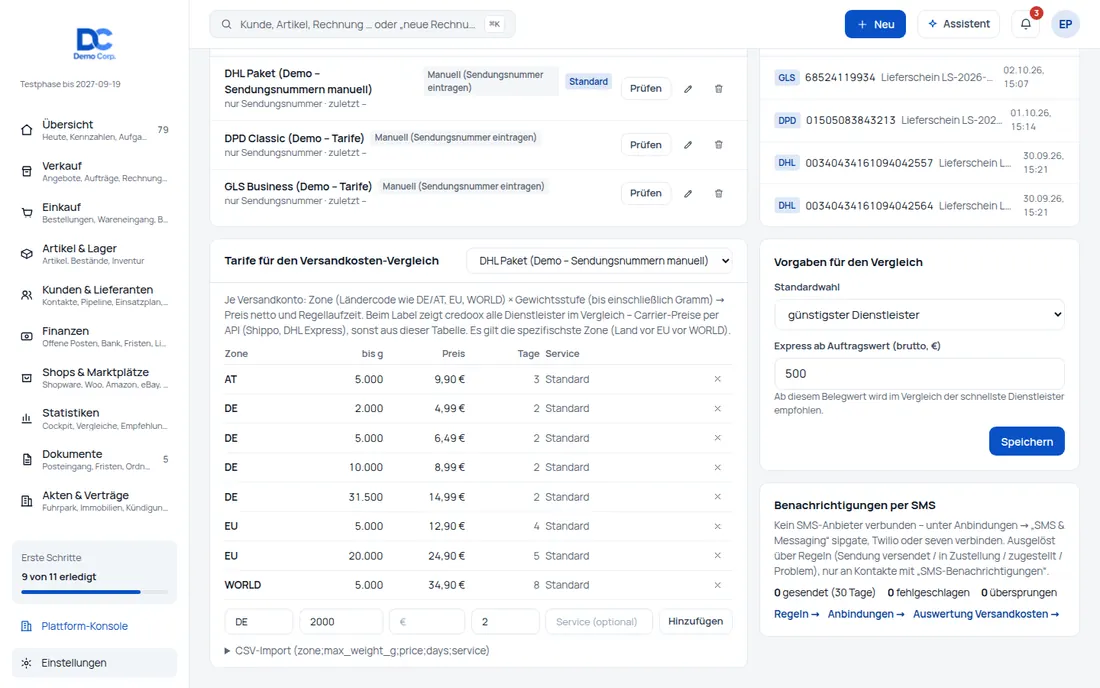Viewport: 1100px width, 688px height.
Task: Remove the DE 10.000 tariff row
Action: (717, 468)
